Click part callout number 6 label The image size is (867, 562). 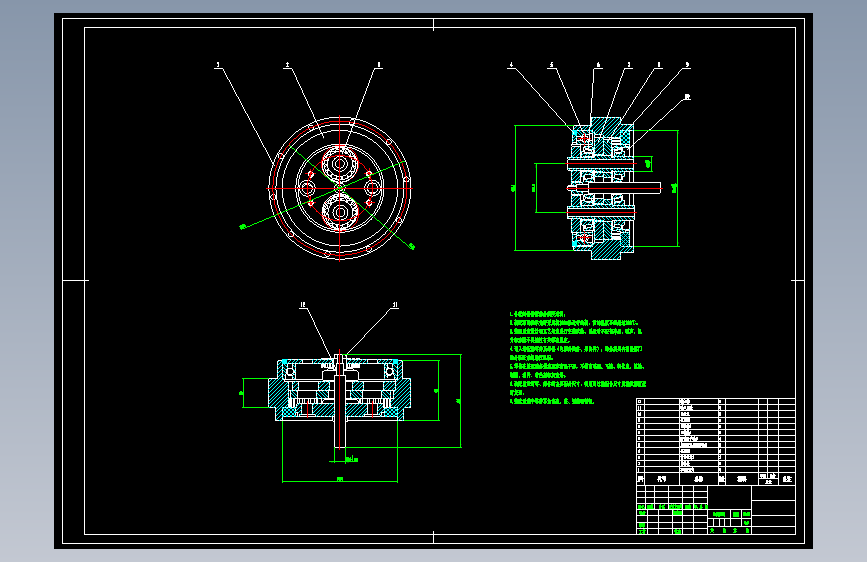coord(598,65)
